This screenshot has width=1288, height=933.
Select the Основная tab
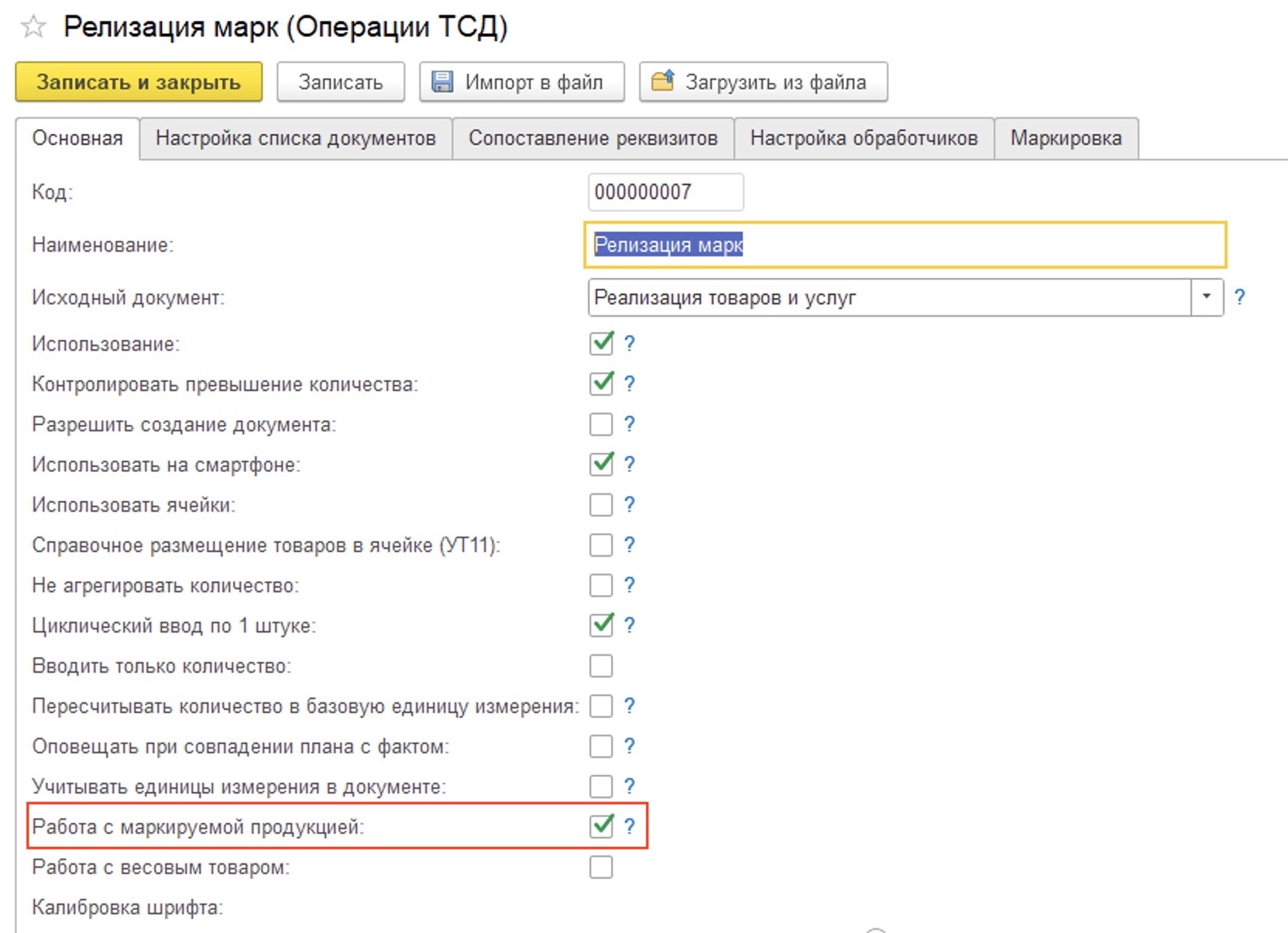77,139
